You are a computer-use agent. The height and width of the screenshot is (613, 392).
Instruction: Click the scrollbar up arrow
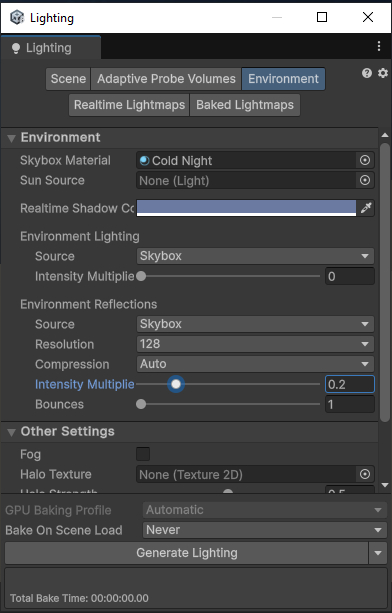point(385,135)
